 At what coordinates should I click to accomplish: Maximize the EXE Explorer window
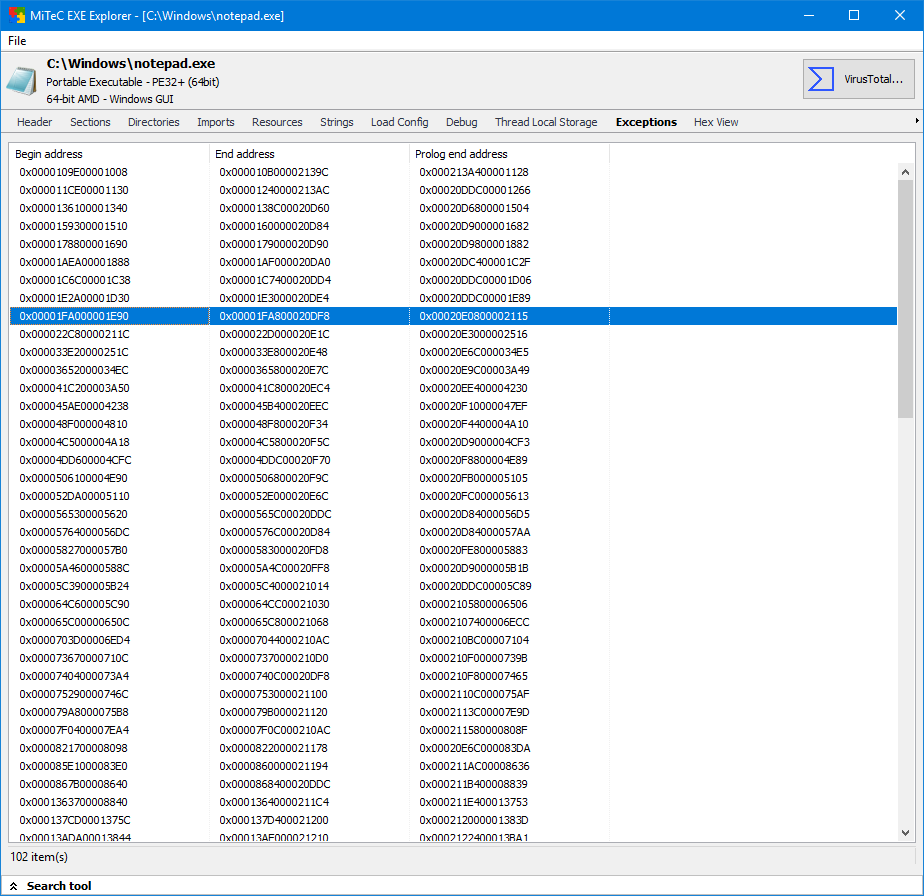[x=854, y=15]
